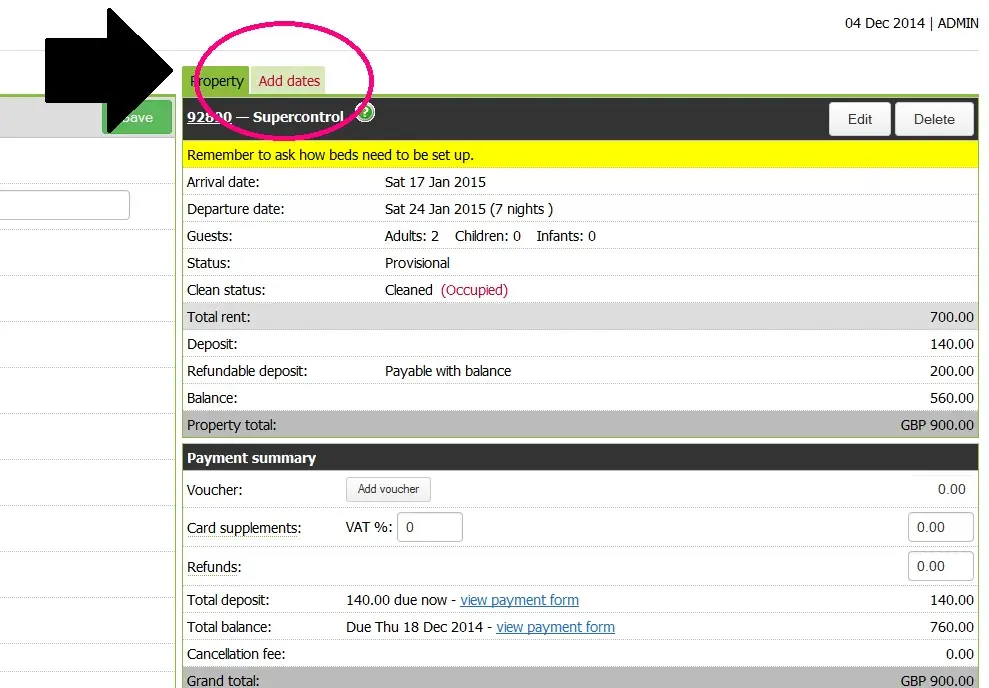
Task: Switch to the Property tab
Action: tap(216, 81)
